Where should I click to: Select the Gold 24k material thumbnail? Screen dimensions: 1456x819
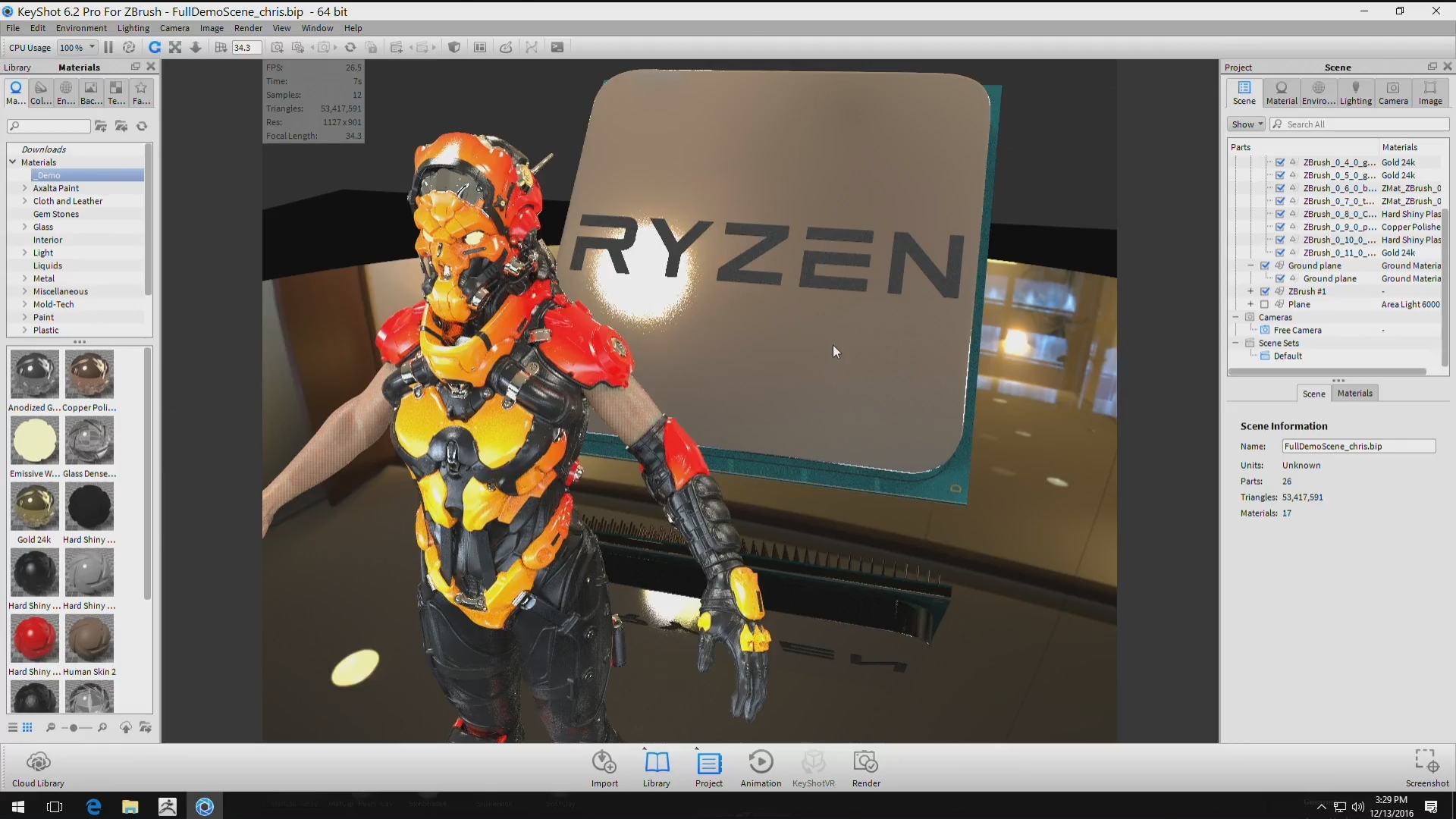[x=34, y=507]
